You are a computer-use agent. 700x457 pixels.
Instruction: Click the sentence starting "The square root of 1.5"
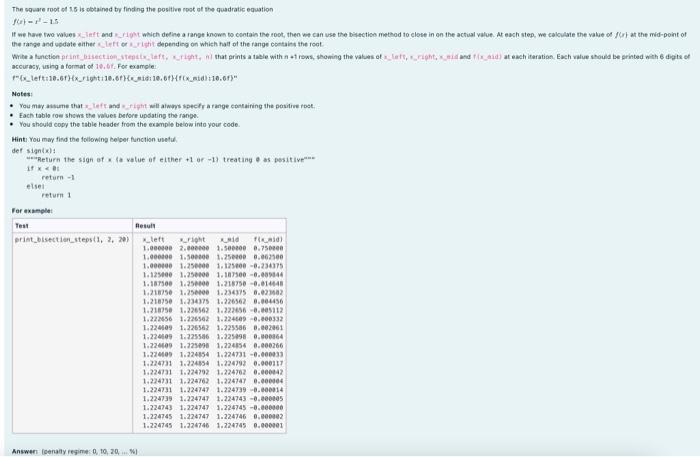point(142,9)
